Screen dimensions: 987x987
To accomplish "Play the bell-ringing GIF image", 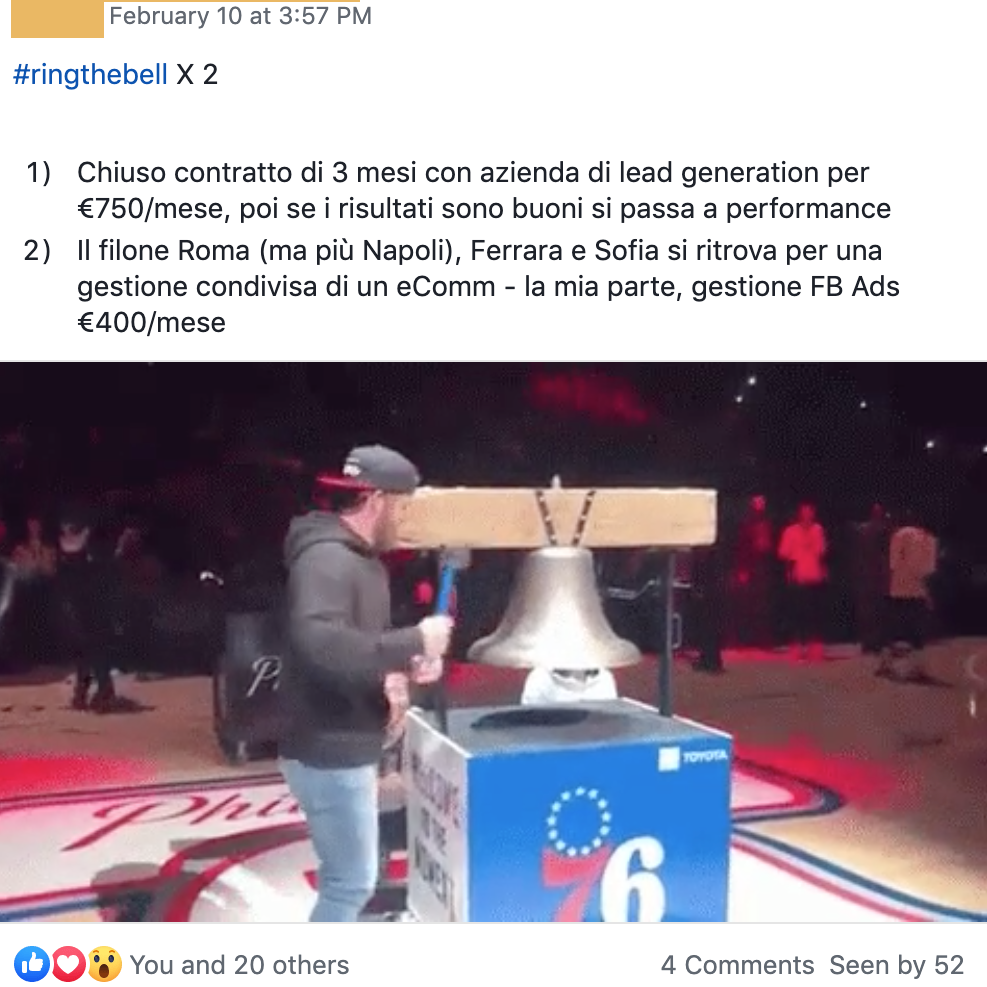I will click(494, 642).
